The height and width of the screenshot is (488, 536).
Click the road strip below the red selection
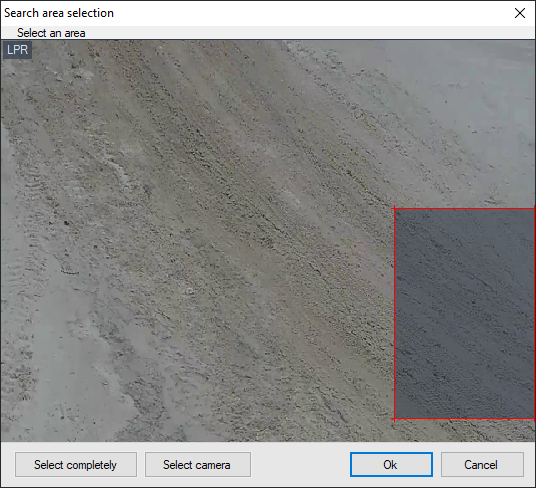point(464,431)
